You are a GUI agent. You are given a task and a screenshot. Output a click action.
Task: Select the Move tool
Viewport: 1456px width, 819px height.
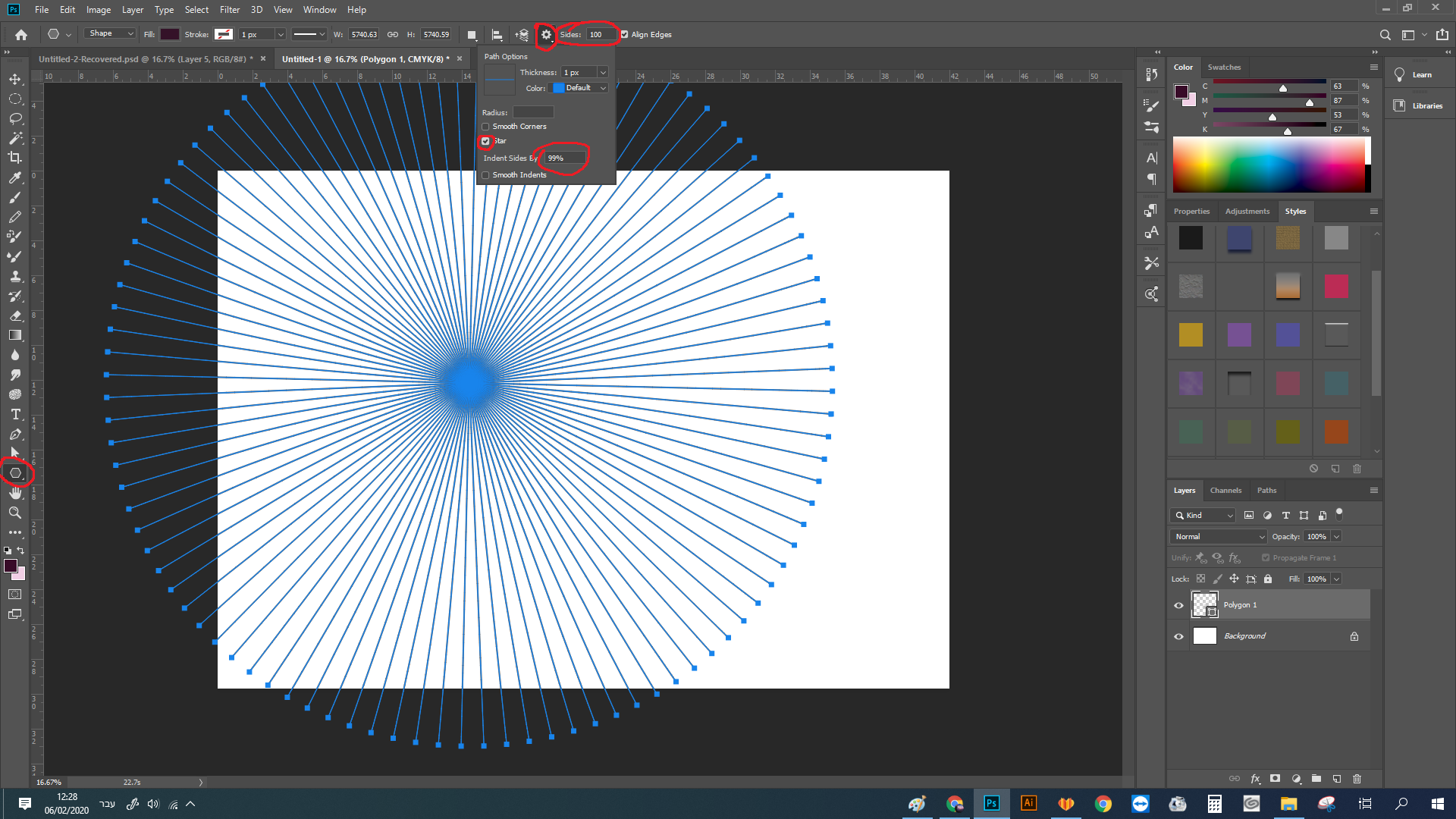click(x=15, y=79)
